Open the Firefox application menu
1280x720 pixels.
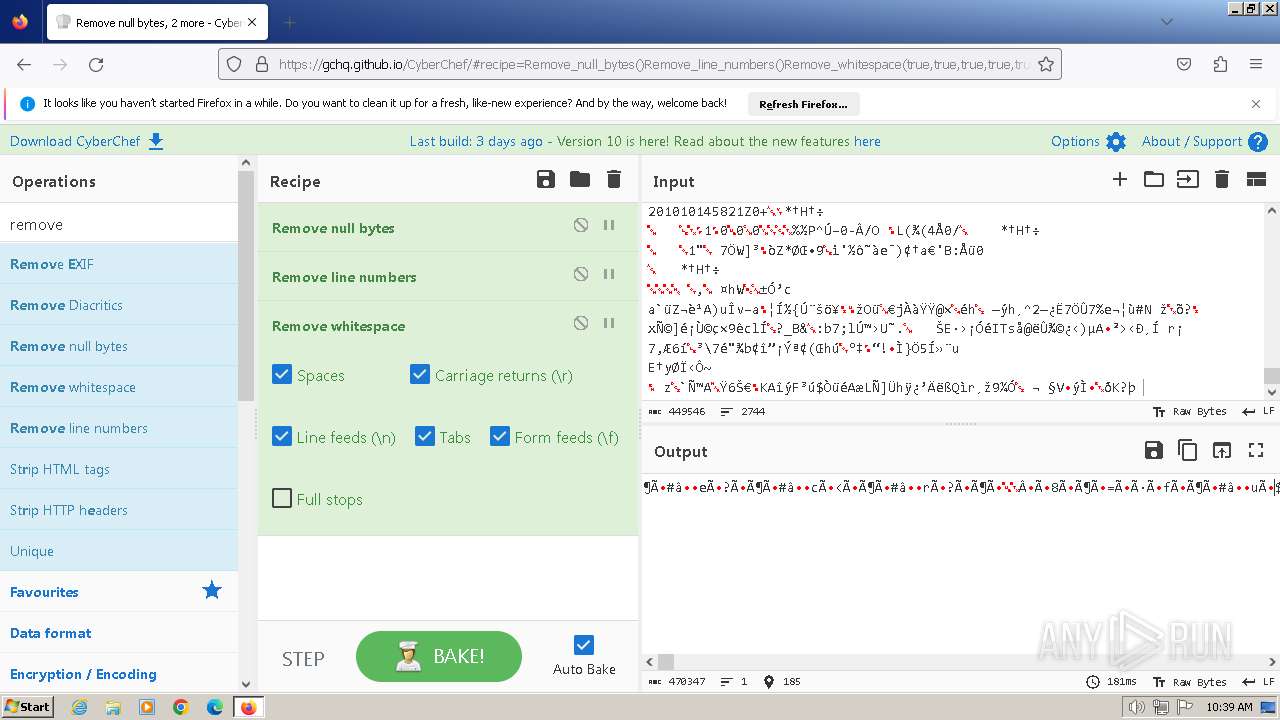pyautogui.click(x=1256, y=64)
